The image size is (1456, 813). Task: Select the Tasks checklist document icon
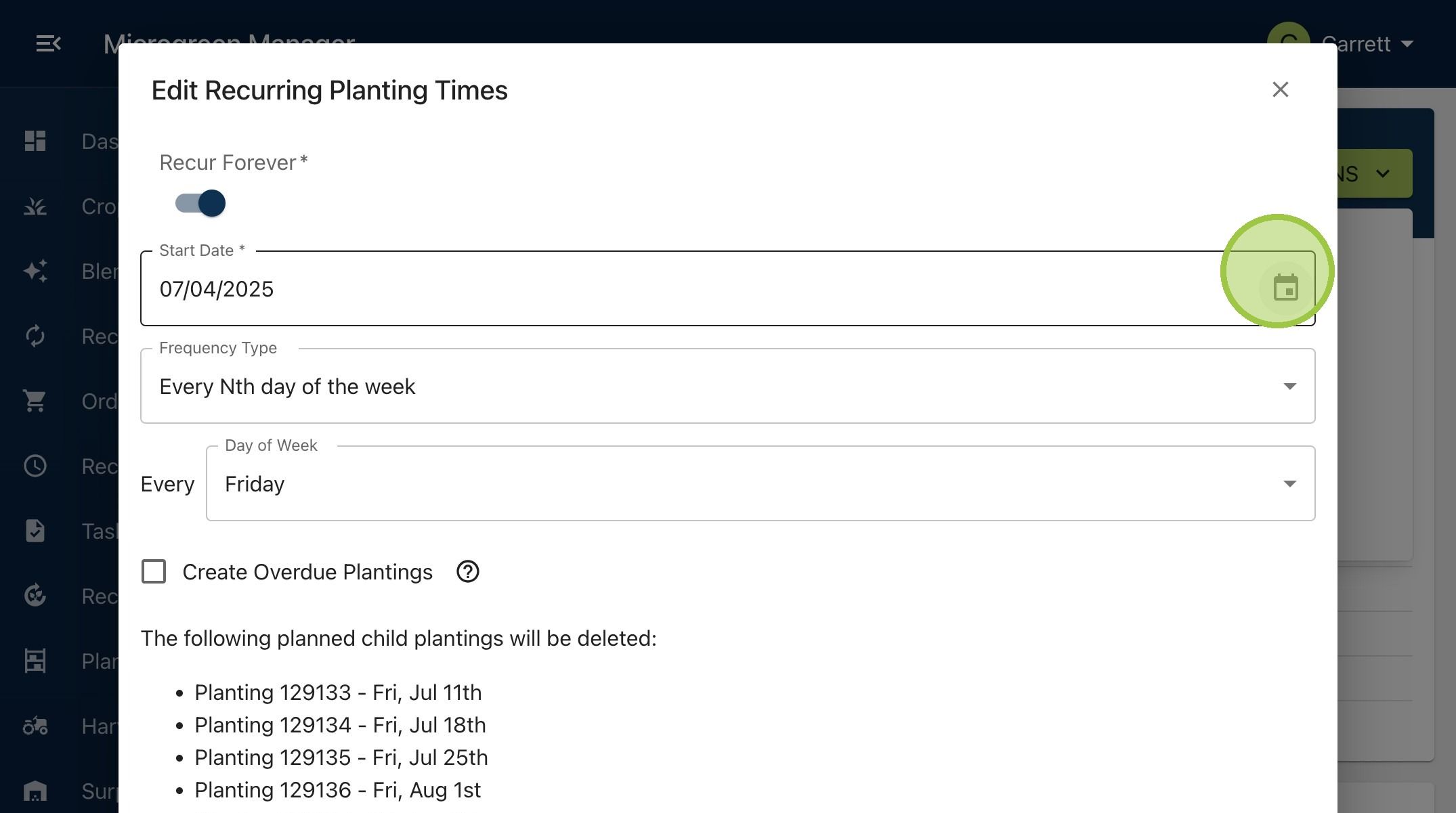(x=35, y=531)
